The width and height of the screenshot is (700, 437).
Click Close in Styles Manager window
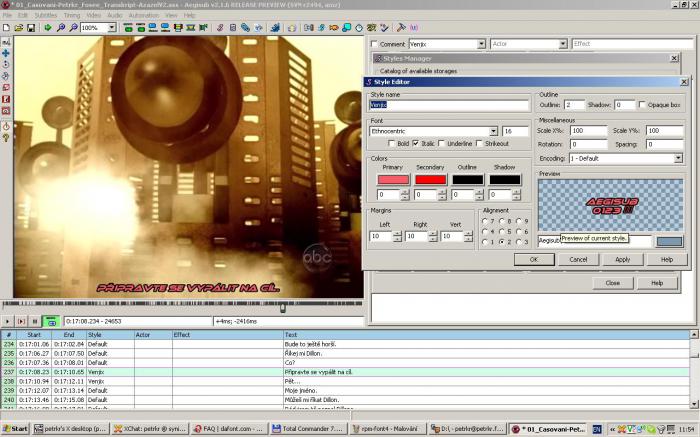click(612, 283)
